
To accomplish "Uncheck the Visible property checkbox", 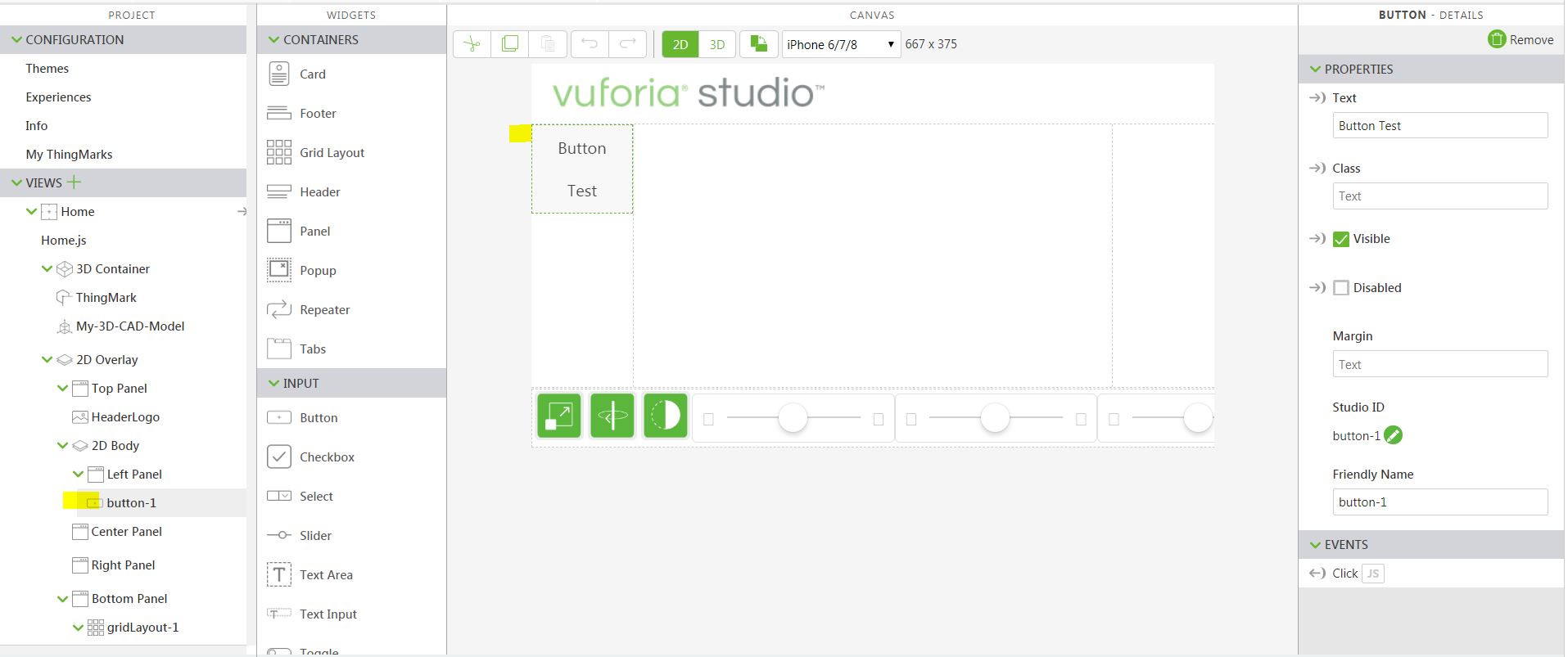I will pos(1341,239).
